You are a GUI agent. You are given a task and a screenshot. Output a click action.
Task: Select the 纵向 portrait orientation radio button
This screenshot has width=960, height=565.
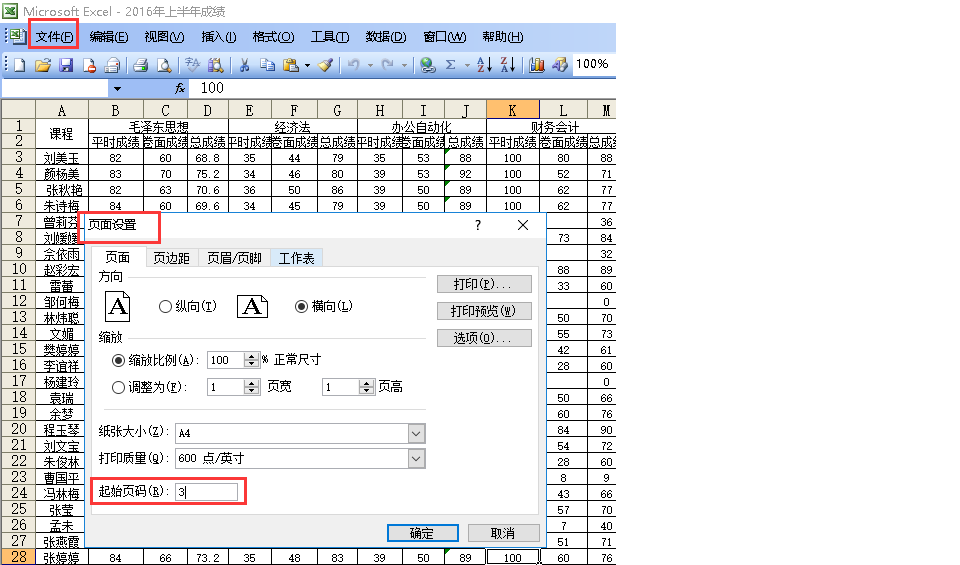pos(166,307)
